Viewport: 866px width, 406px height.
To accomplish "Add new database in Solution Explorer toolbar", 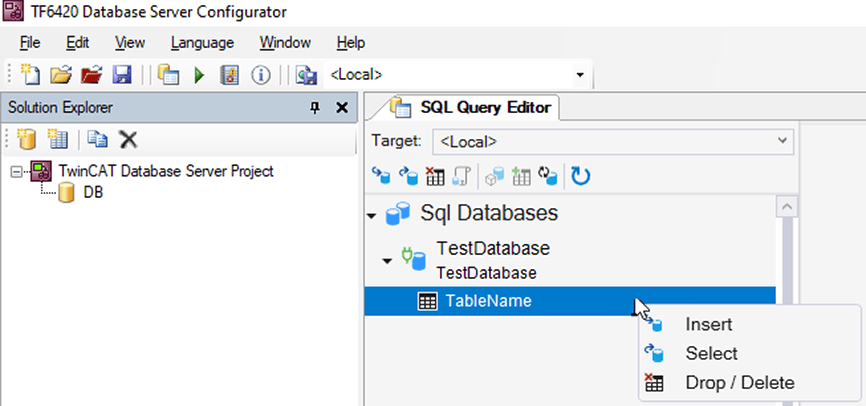I will (26, 140).
